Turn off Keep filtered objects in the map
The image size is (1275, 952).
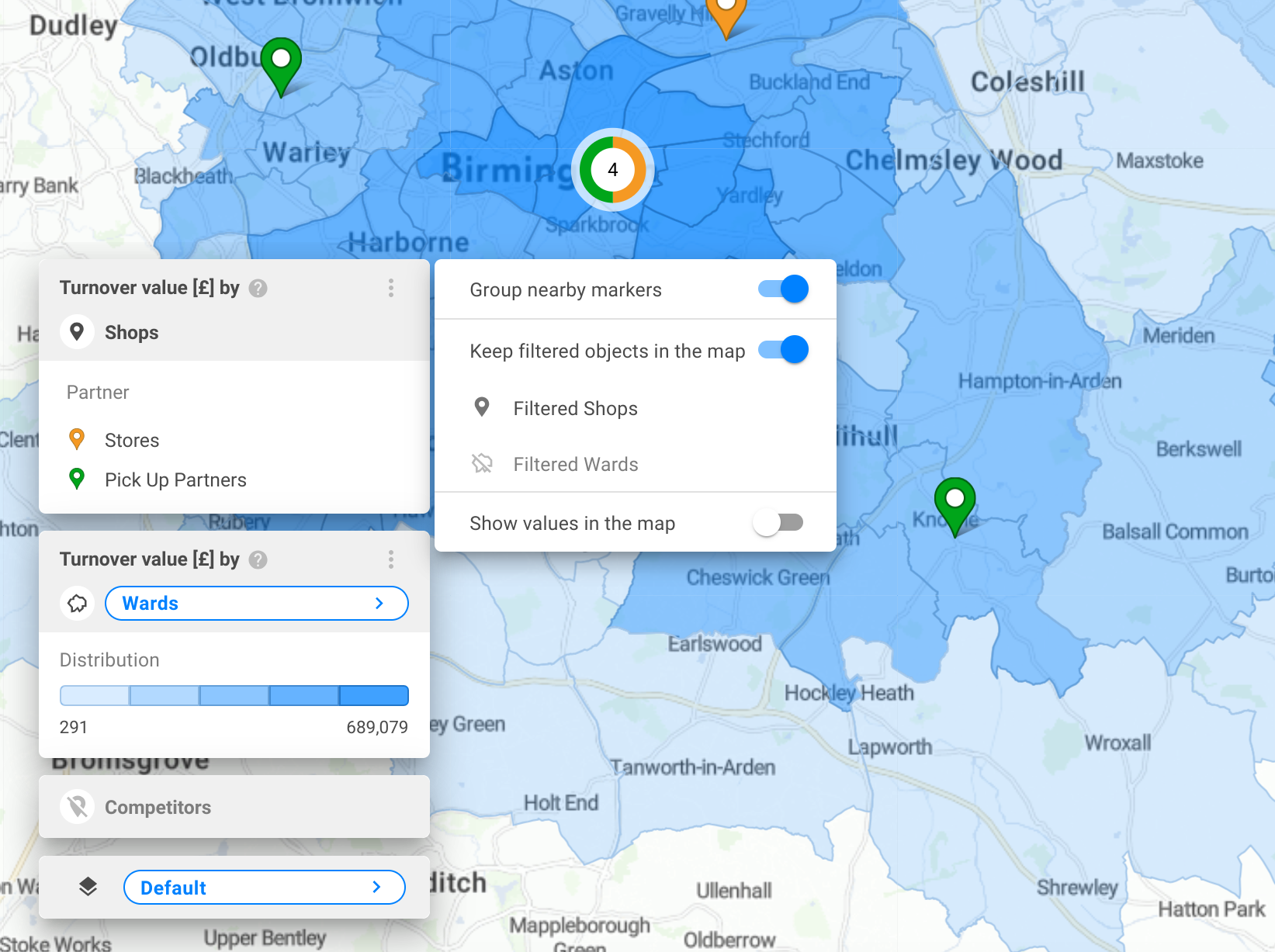pyautogui.click(x=784, y=350)
